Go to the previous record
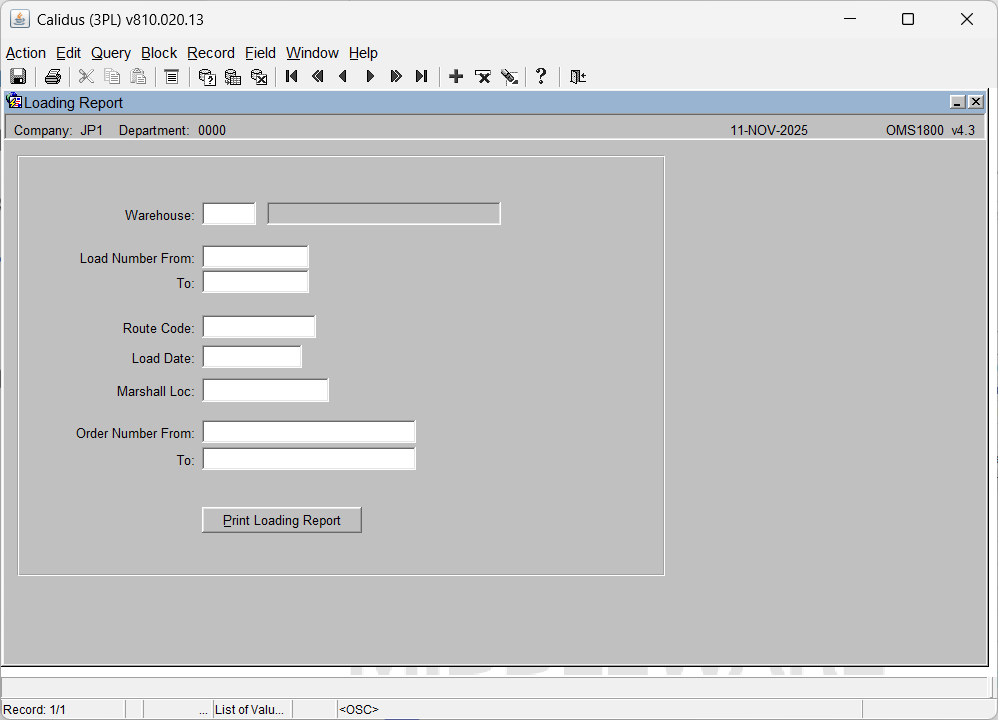Screen dimensions: 998x720 (344, 77)
